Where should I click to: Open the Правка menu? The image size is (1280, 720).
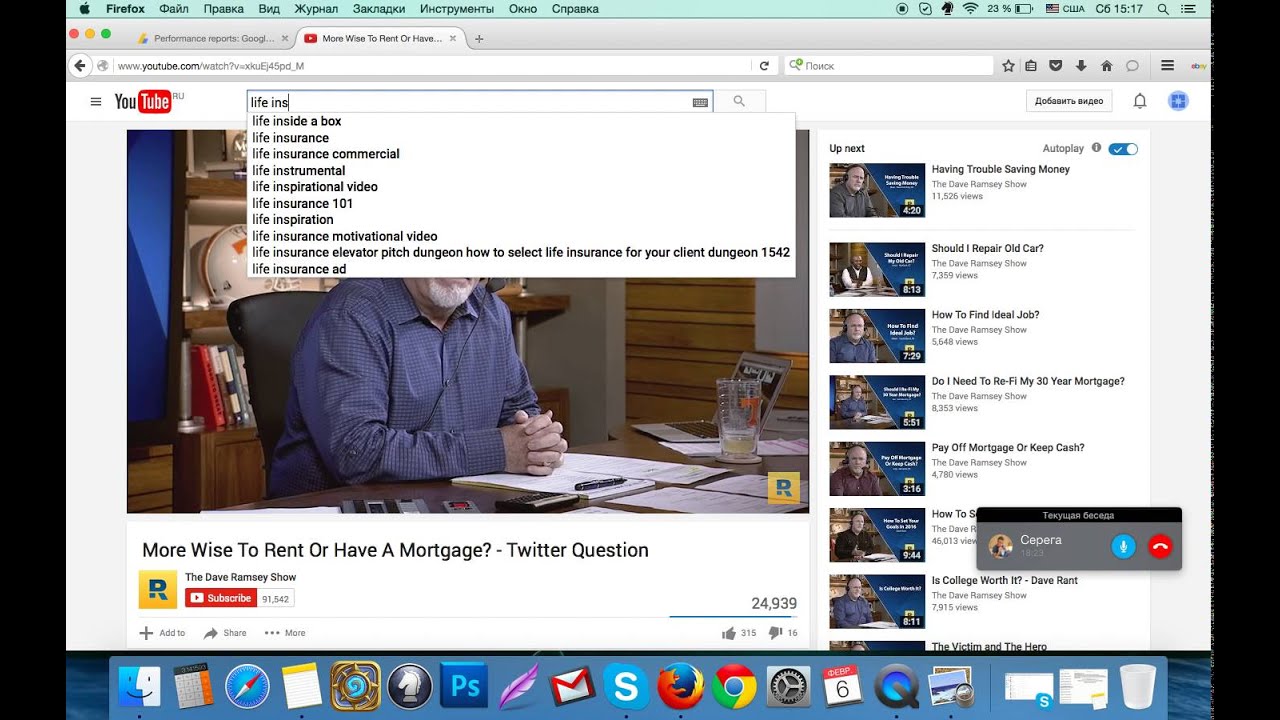coord(223,9)
